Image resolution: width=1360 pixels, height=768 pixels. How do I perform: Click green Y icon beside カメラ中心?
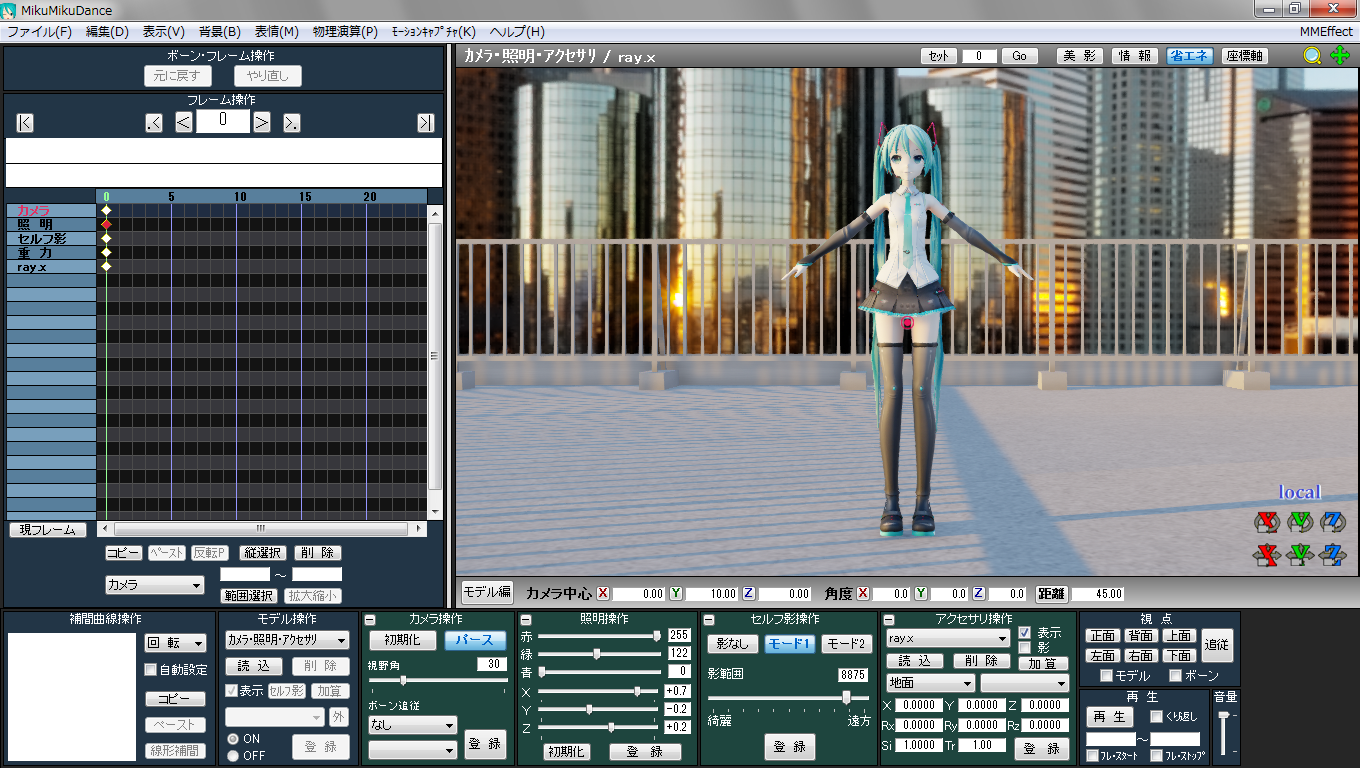[676, 593]
